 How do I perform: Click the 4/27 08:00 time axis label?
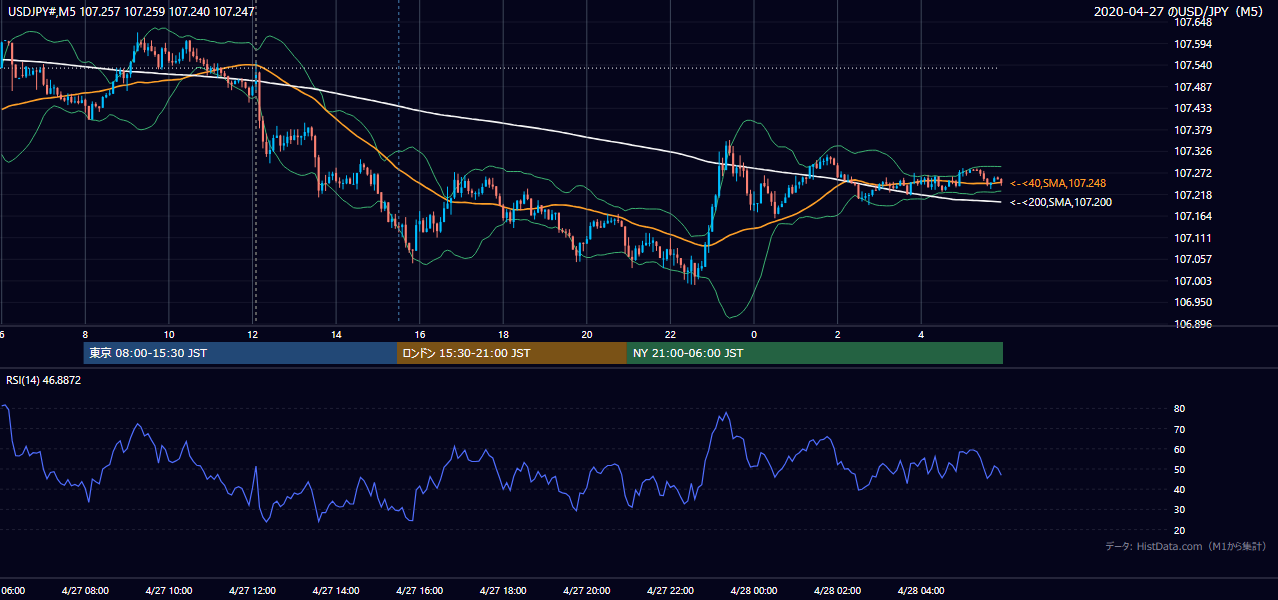pos(85,591)
